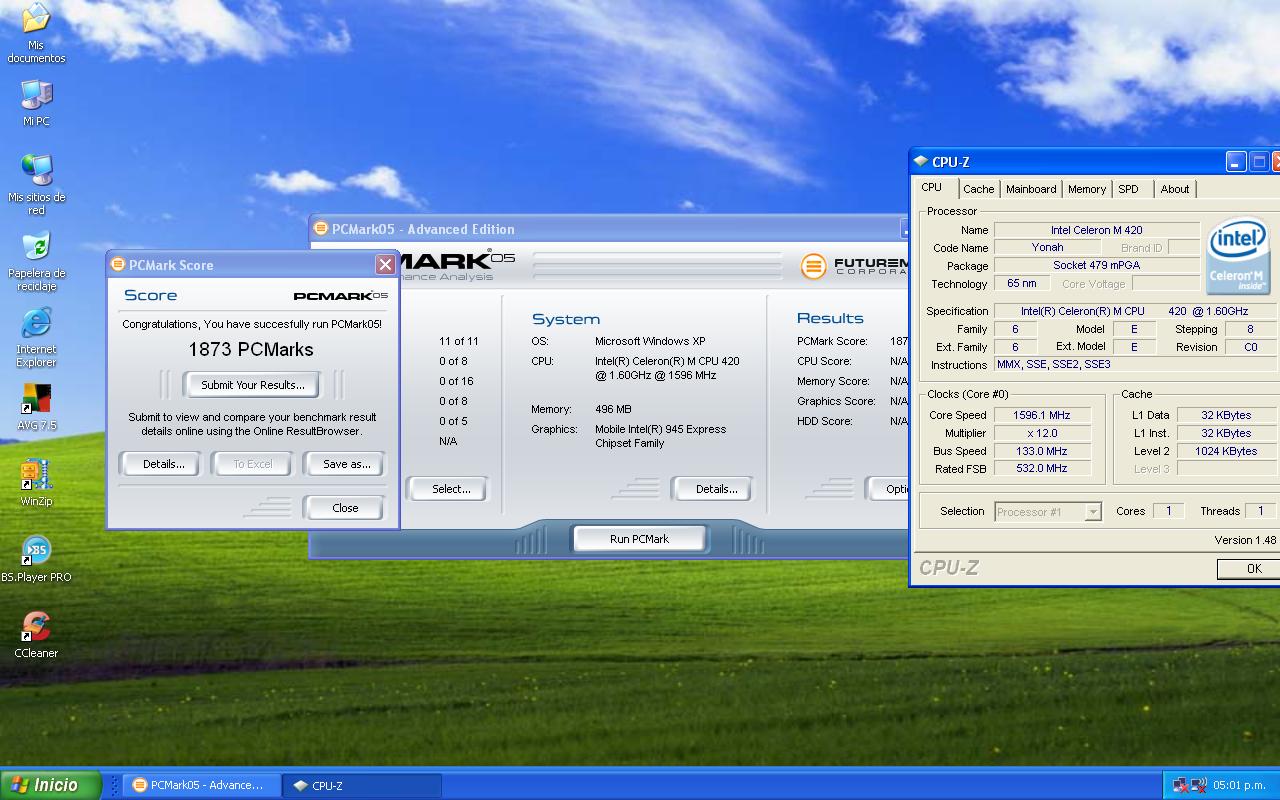This screenshot has height=800, width=1280.
Task: Click the network tray icon
Action: (x=1180, y=785)
